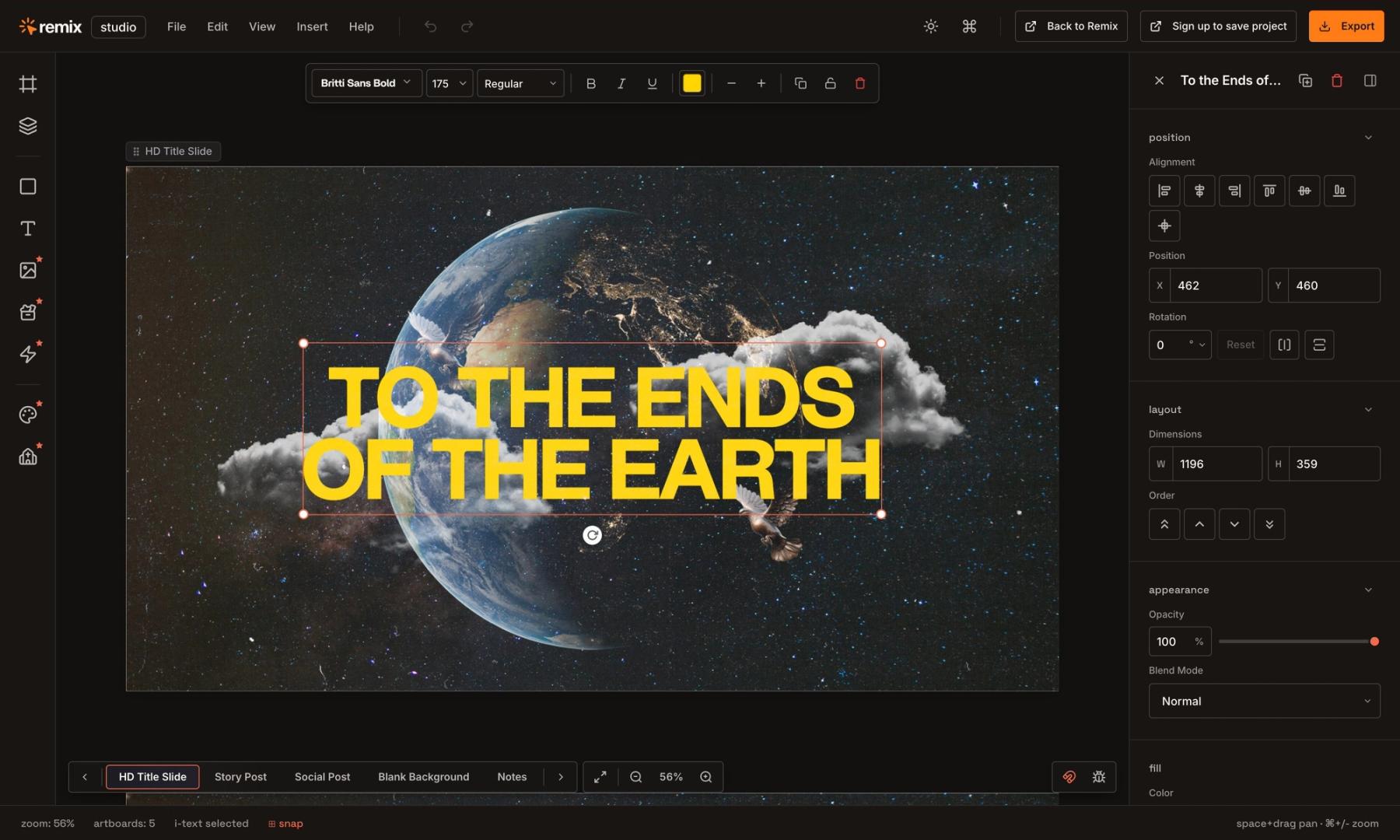Click the Reset rotation button
Viewport: 1400px width, 840px height.
coord(1241,345)
